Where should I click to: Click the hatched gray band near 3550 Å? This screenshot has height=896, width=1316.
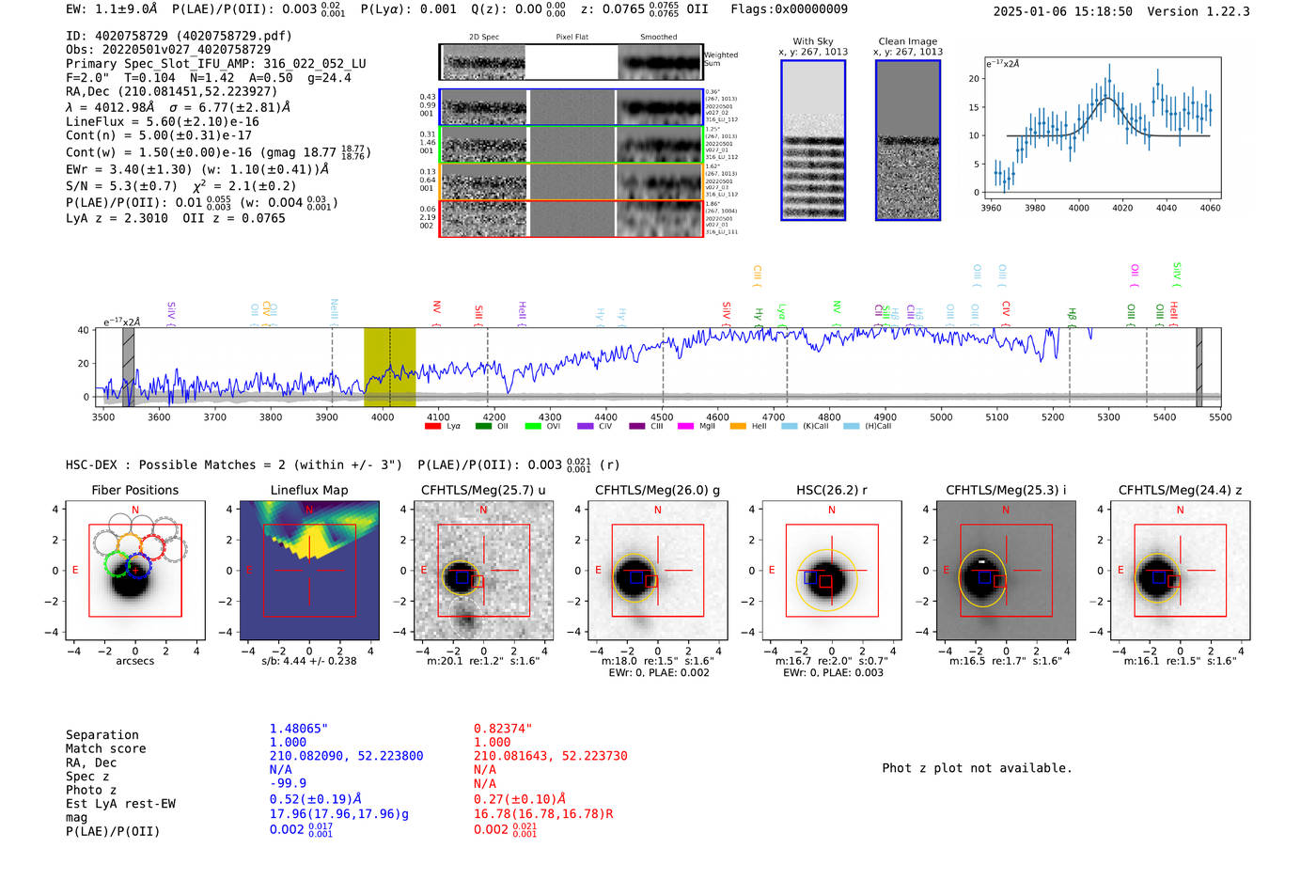(x=129, y=367)
